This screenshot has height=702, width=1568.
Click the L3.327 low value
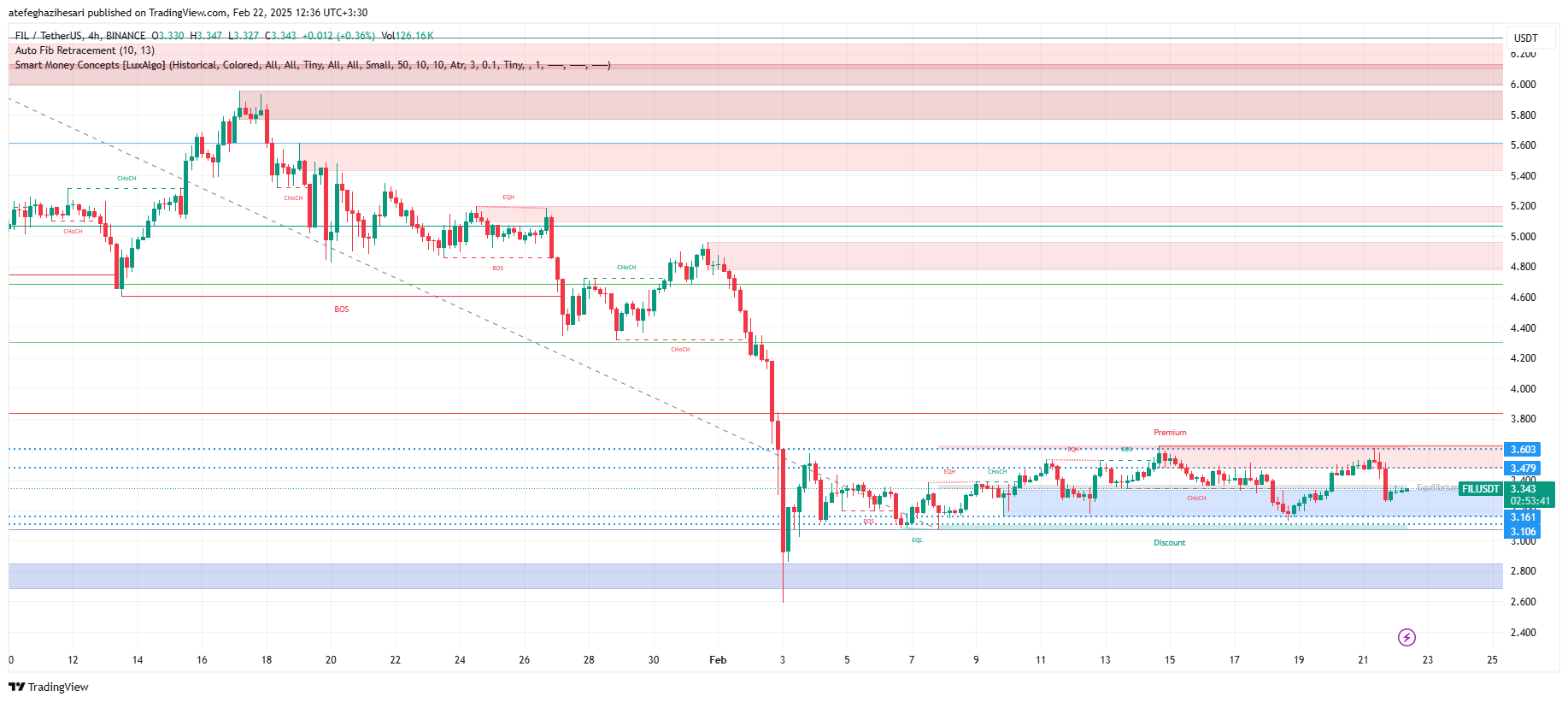244,36
